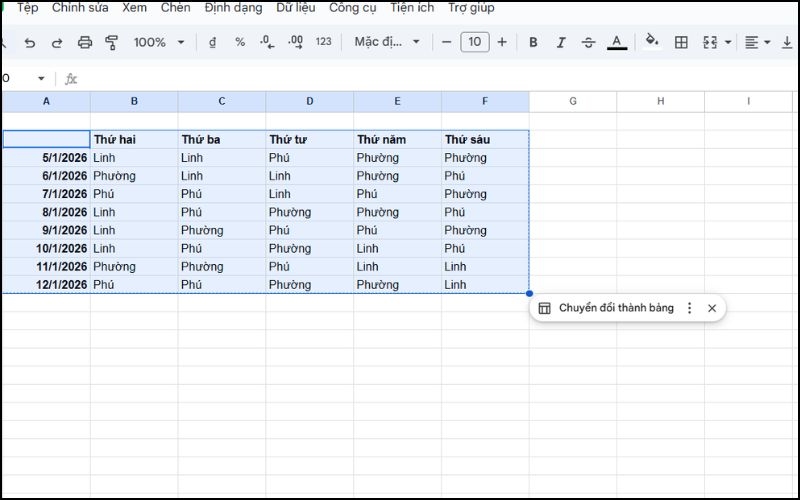This screenshot has height=500, width=800.
Task: Click the text color icon
Action: click(617, 42)
